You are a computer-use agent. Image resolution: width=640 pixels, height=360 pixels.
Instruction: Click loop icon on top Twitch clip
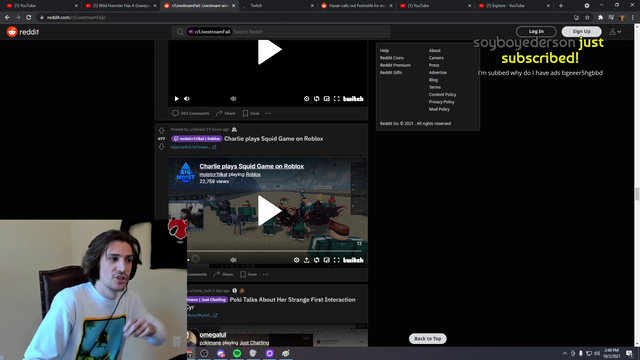[317, 99]
